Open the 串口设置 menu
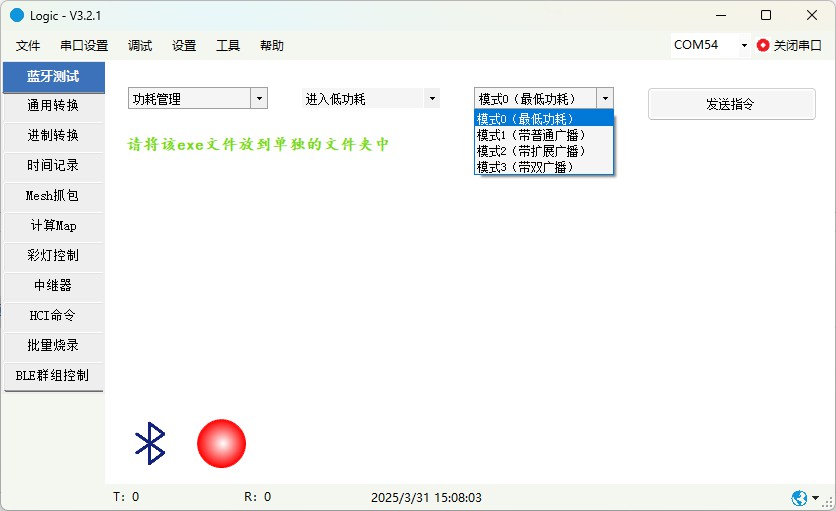 pyautogui.click(x=84, y=46)
